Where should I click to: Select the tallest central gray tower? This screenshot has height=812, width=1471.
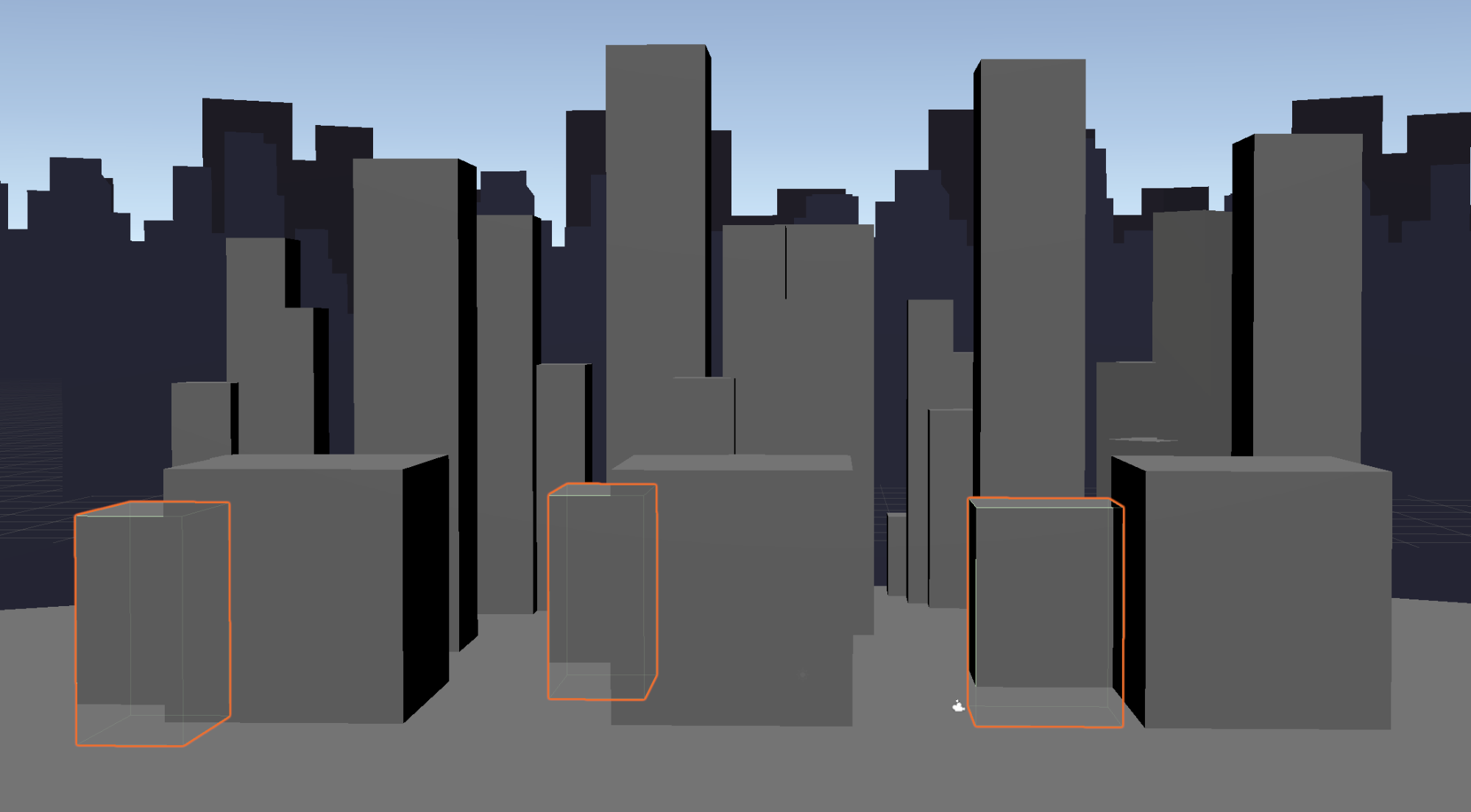[x=655, y=221]
